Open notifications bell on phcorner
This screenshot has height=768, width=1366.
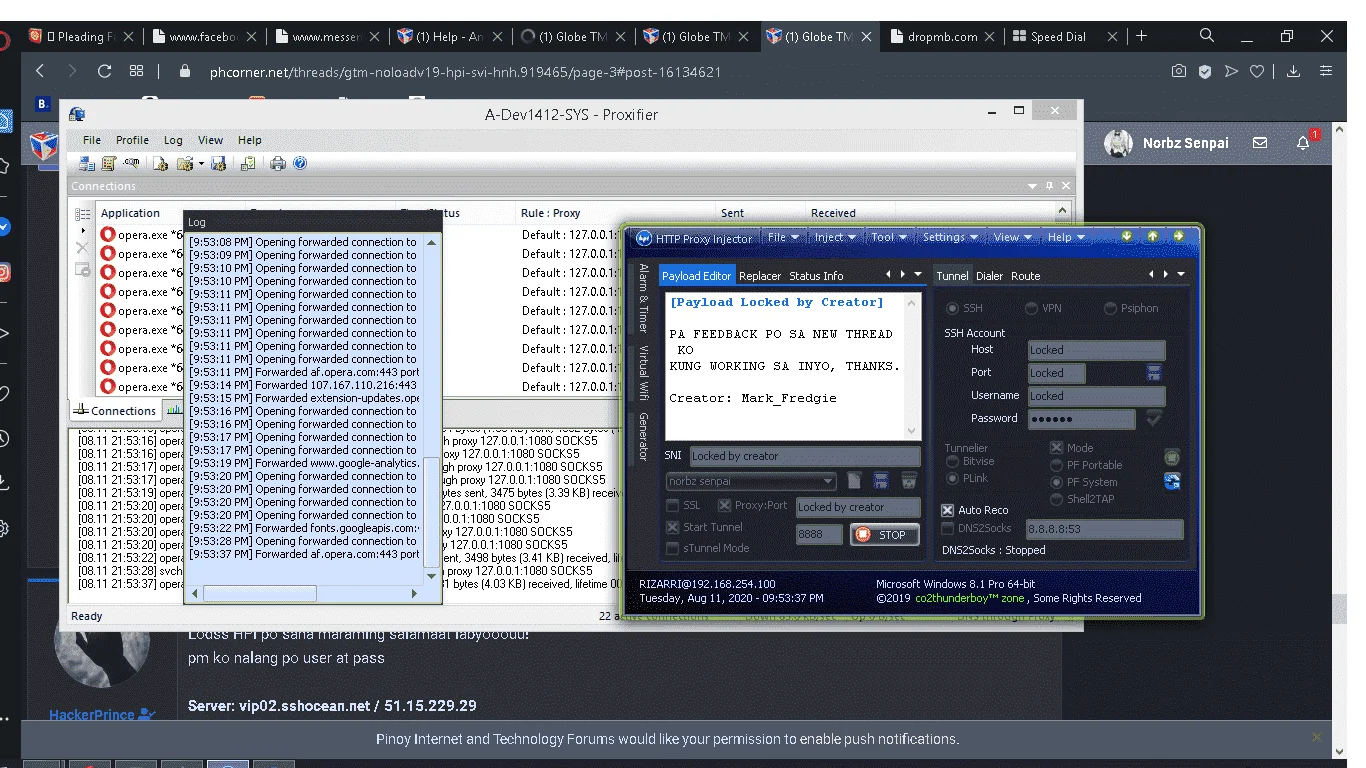pyautogui.click(x=1303, y=143)
